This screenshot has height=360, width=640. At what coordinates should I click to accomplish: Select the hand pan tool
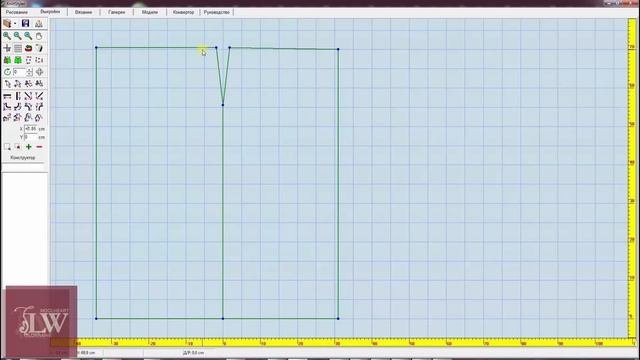(39, 36)
